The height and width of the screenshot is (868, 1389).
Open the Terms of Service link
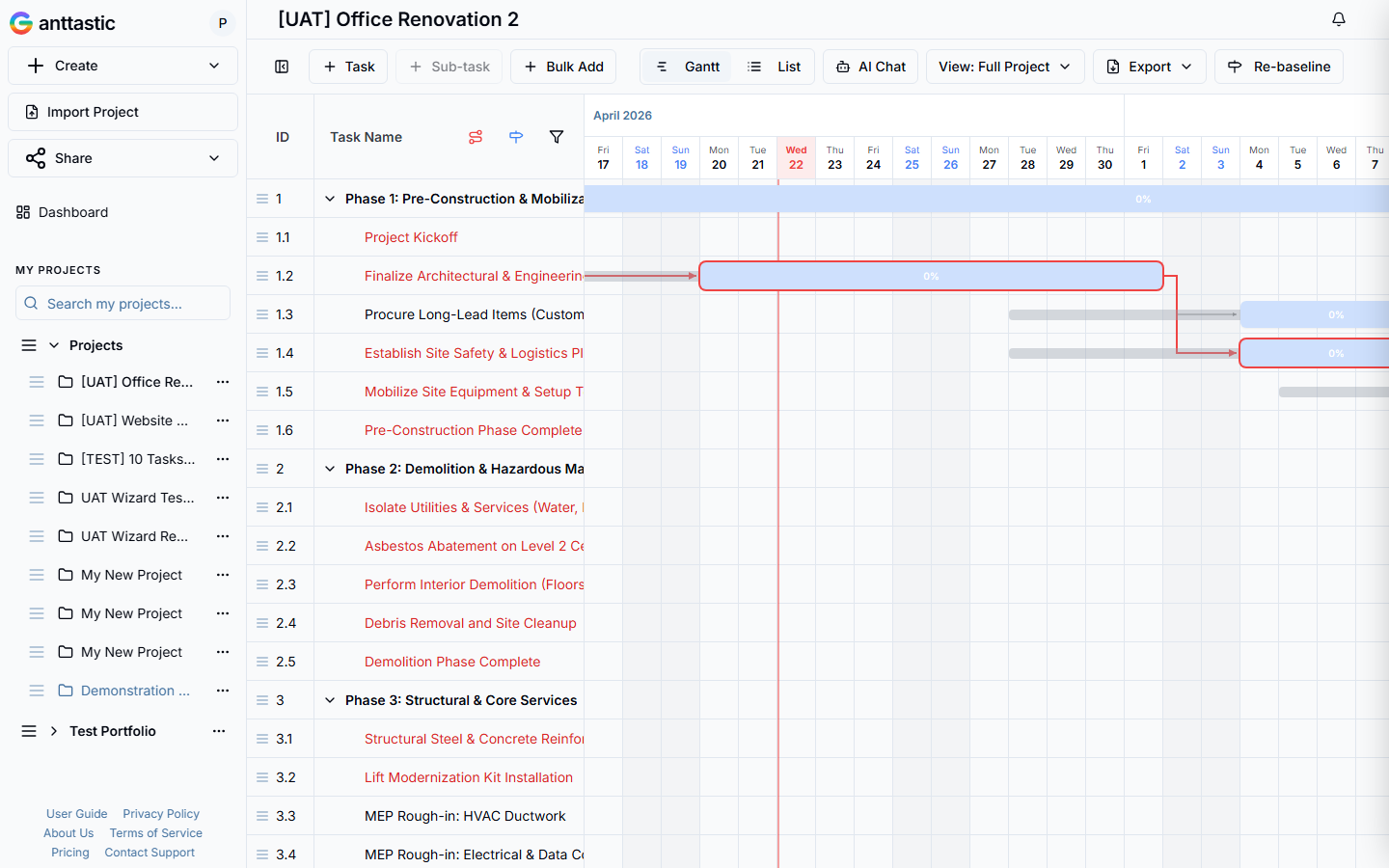[x=155, y=833]
